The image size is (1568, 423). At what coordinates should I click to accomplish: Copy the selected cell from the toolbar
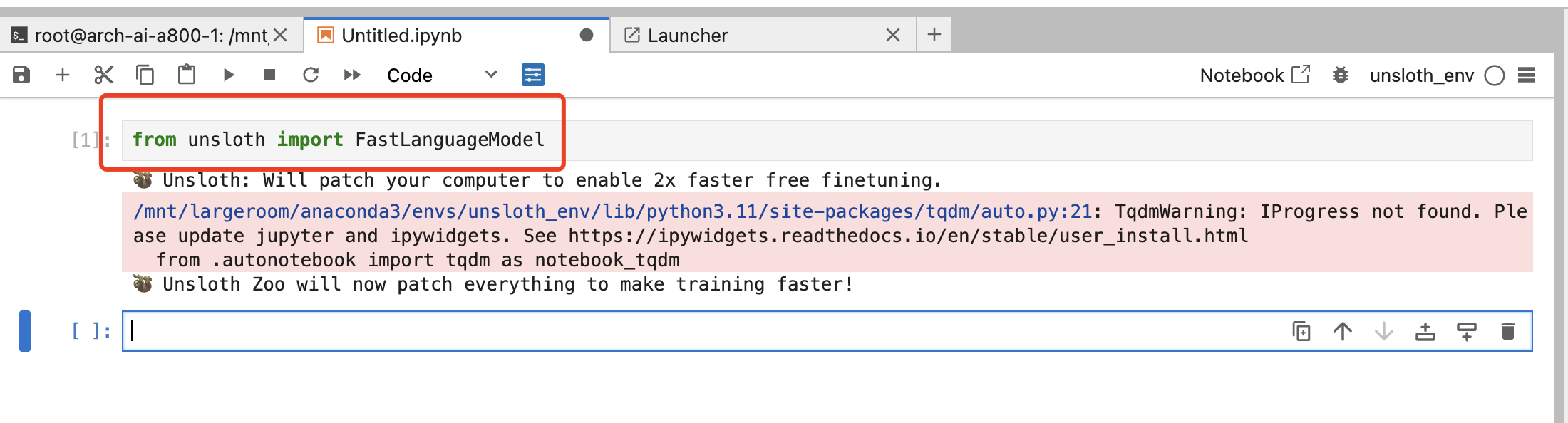145,75
